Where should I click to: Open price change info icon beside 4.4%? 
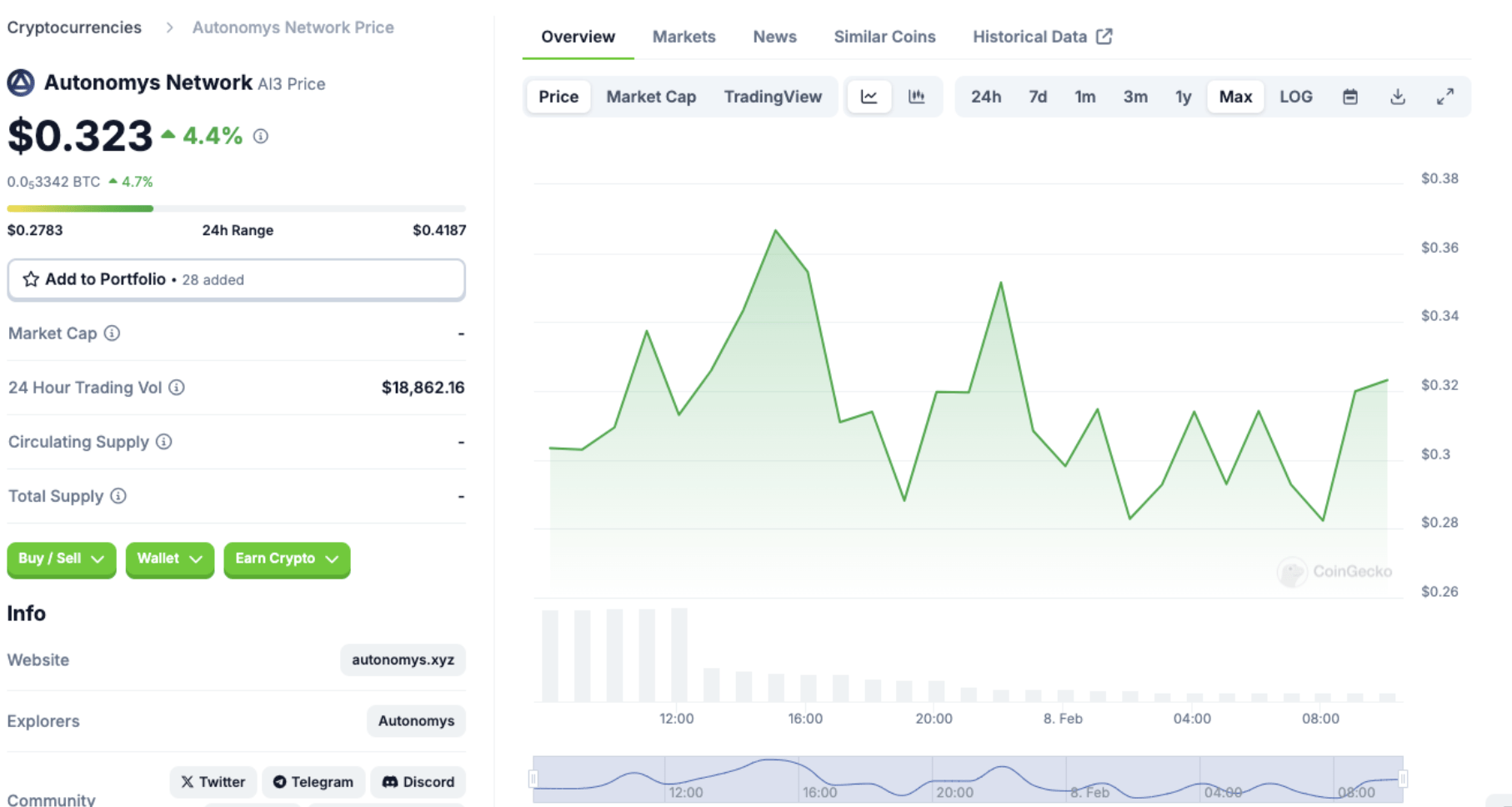coord(261,136)
